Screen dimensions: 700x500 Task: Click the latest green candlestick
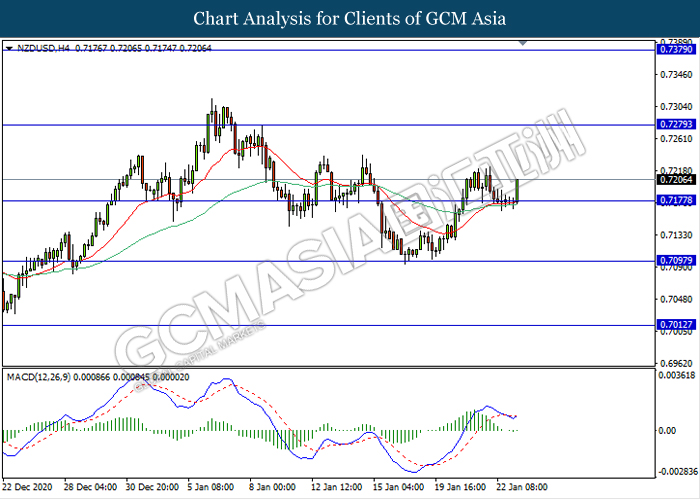[x=517, y=191]
